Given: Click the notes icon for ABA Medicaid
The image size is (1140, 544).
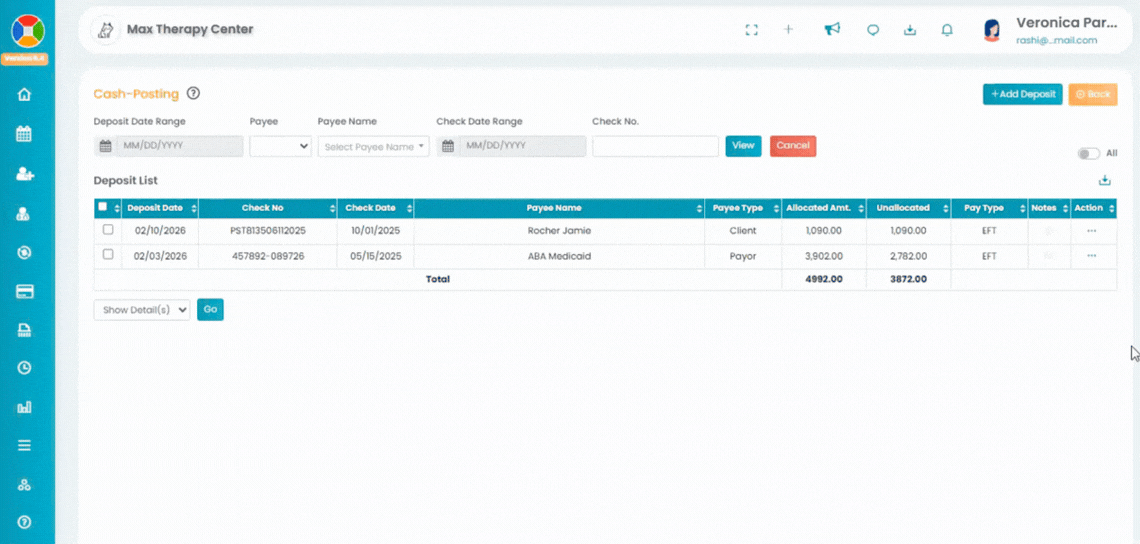Looking at the screenshot, I should coord(1048,256).
